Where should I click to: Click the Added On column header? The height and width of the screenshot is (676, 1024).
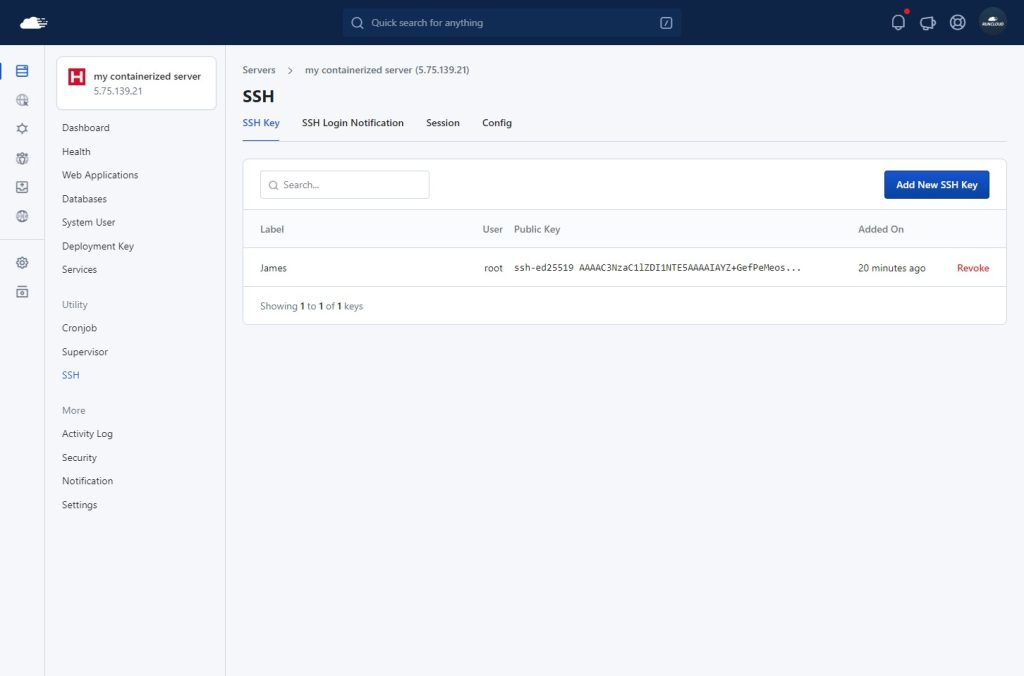point(881,229)
